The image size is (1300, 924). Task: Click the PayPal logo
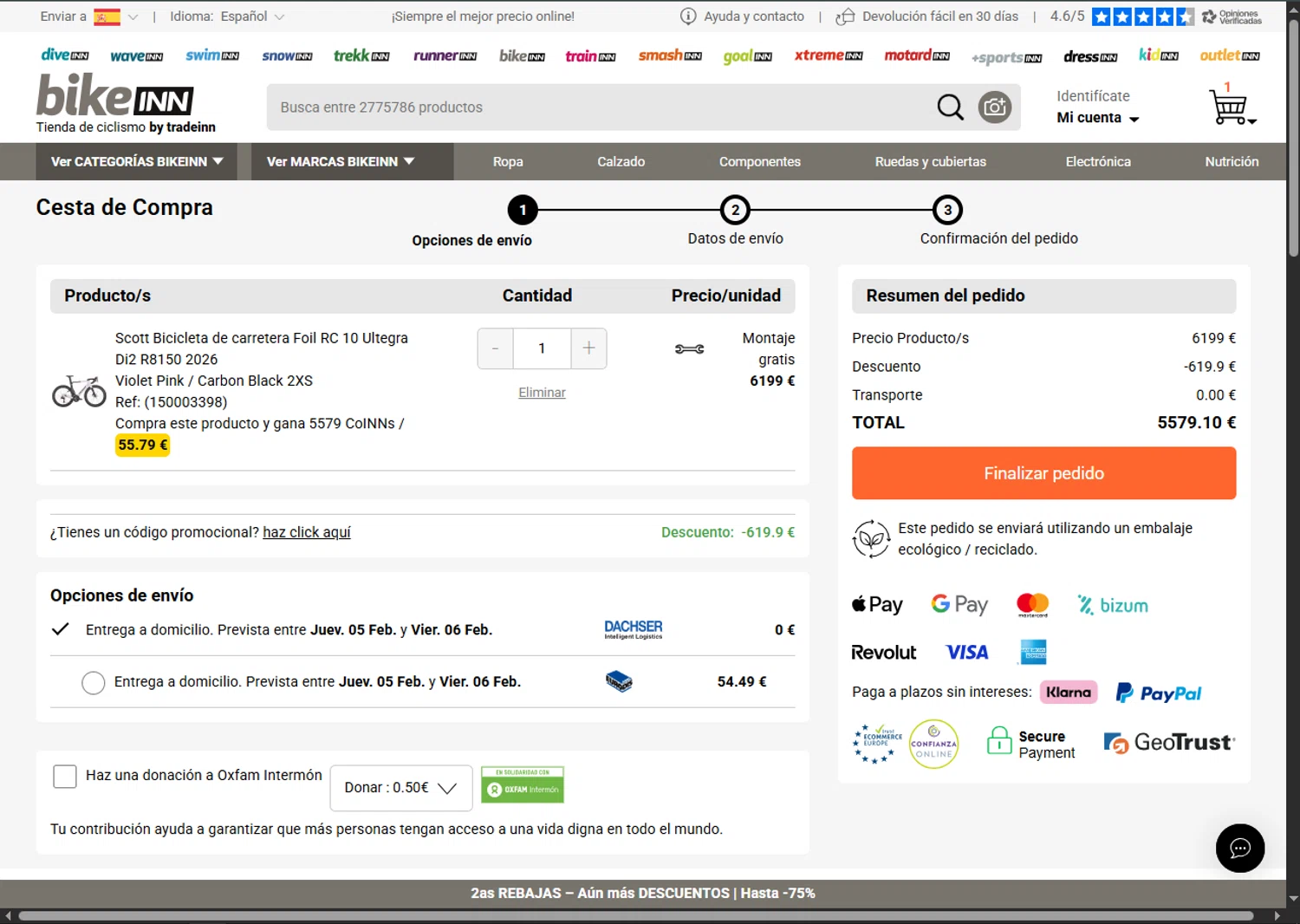(1159, 693)
